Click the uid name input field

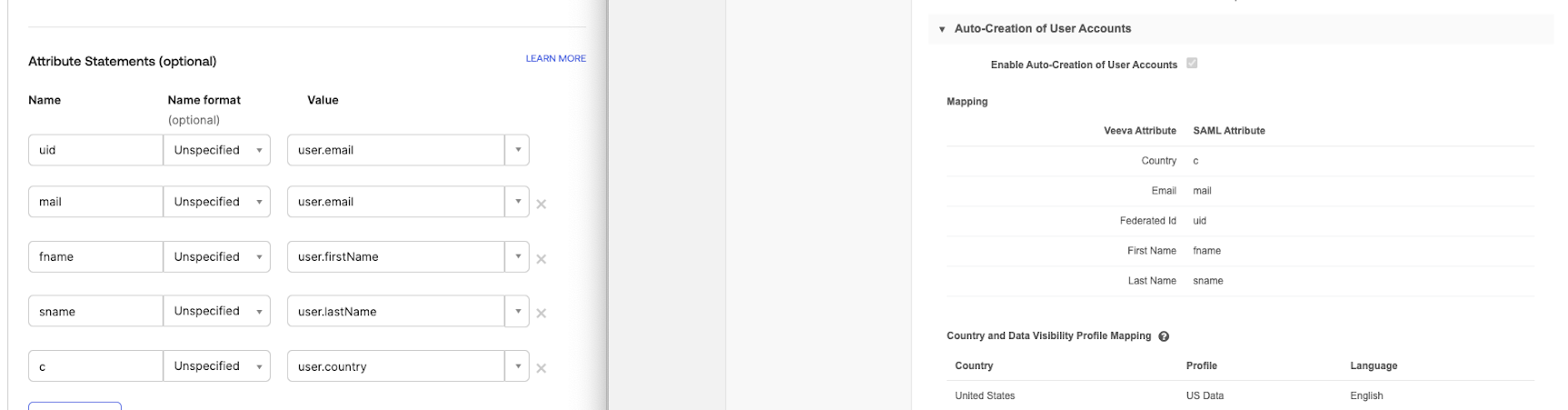coord(95,150)
